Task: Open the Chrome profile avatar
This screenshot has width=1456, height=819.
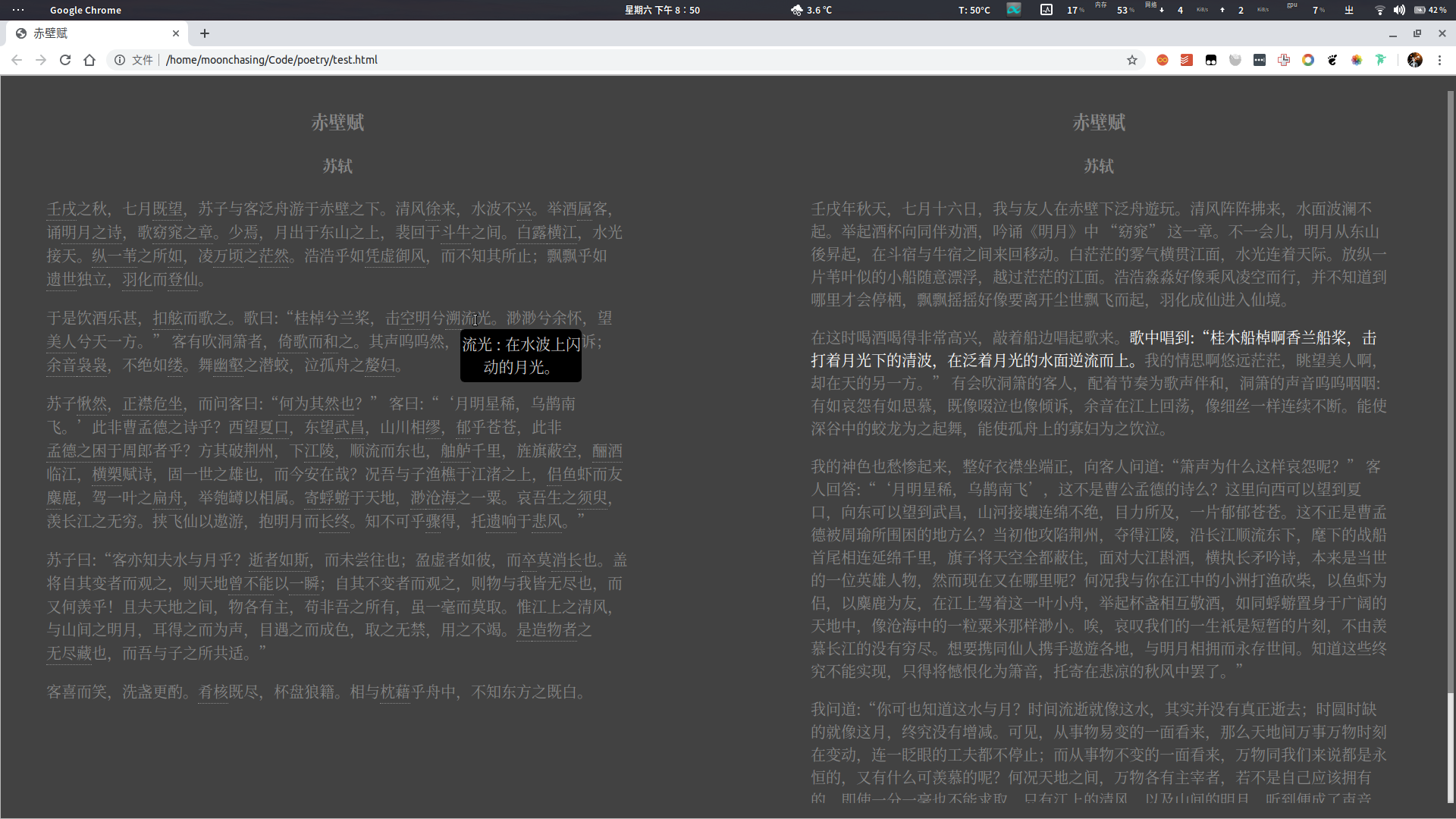Action: point(1415,60)
